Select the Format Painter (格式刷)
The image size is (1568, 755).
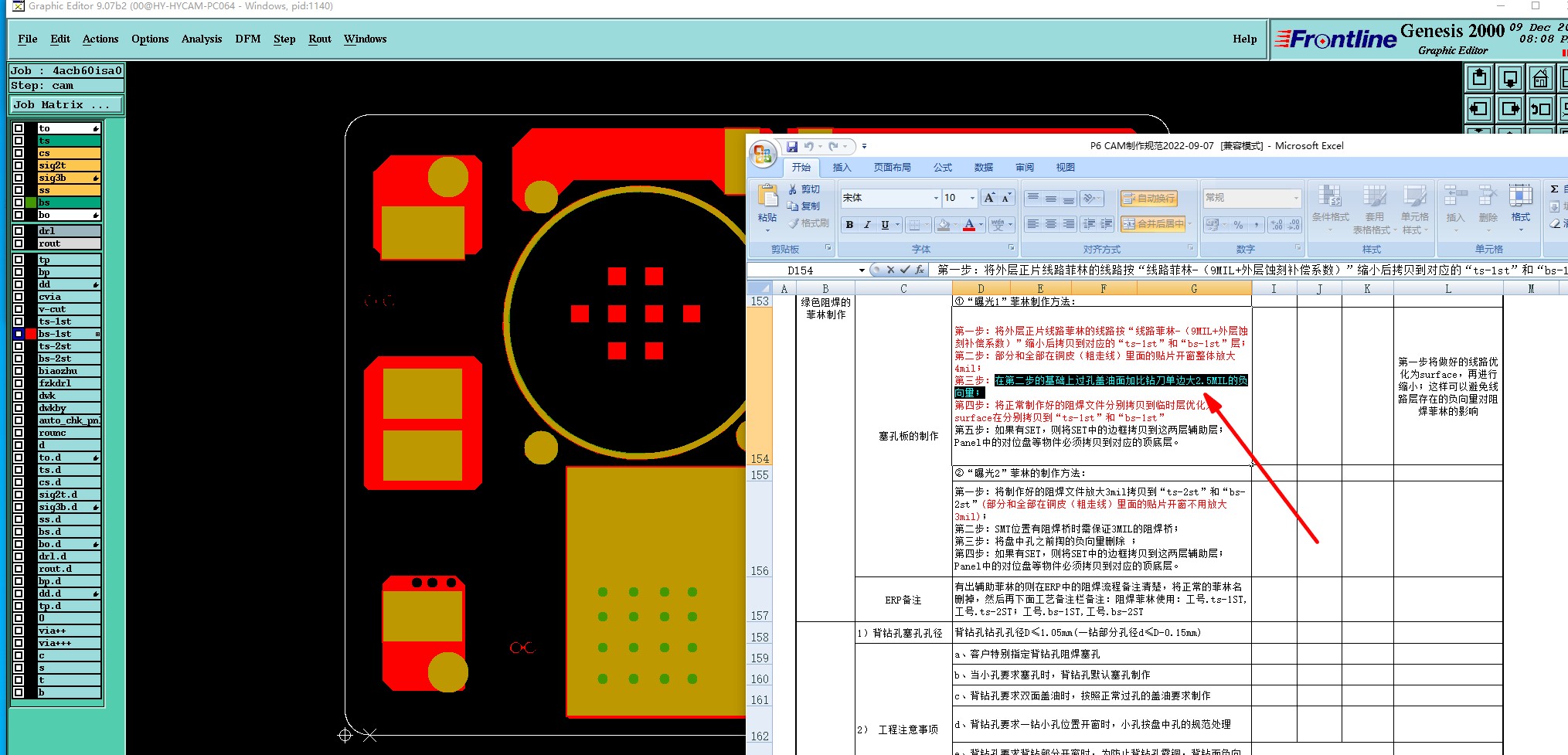pos(808,223)
